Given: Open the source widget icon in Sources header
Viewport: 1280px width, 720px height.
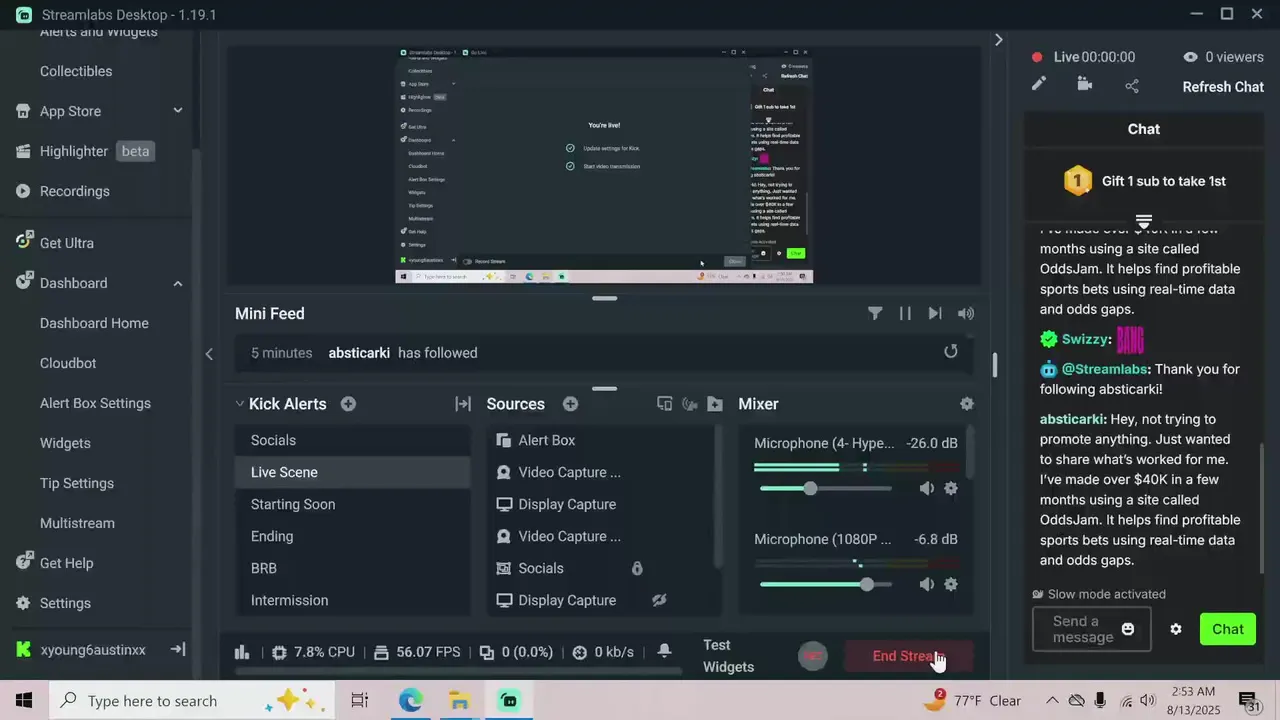Looking at the screenshot, I should click(x=664, y=404).
